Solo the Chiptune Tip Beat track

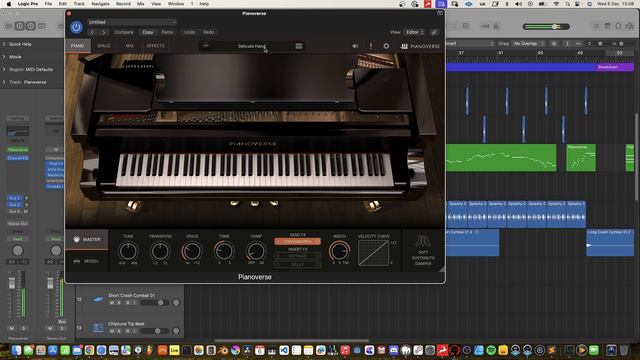coord(119,331)
